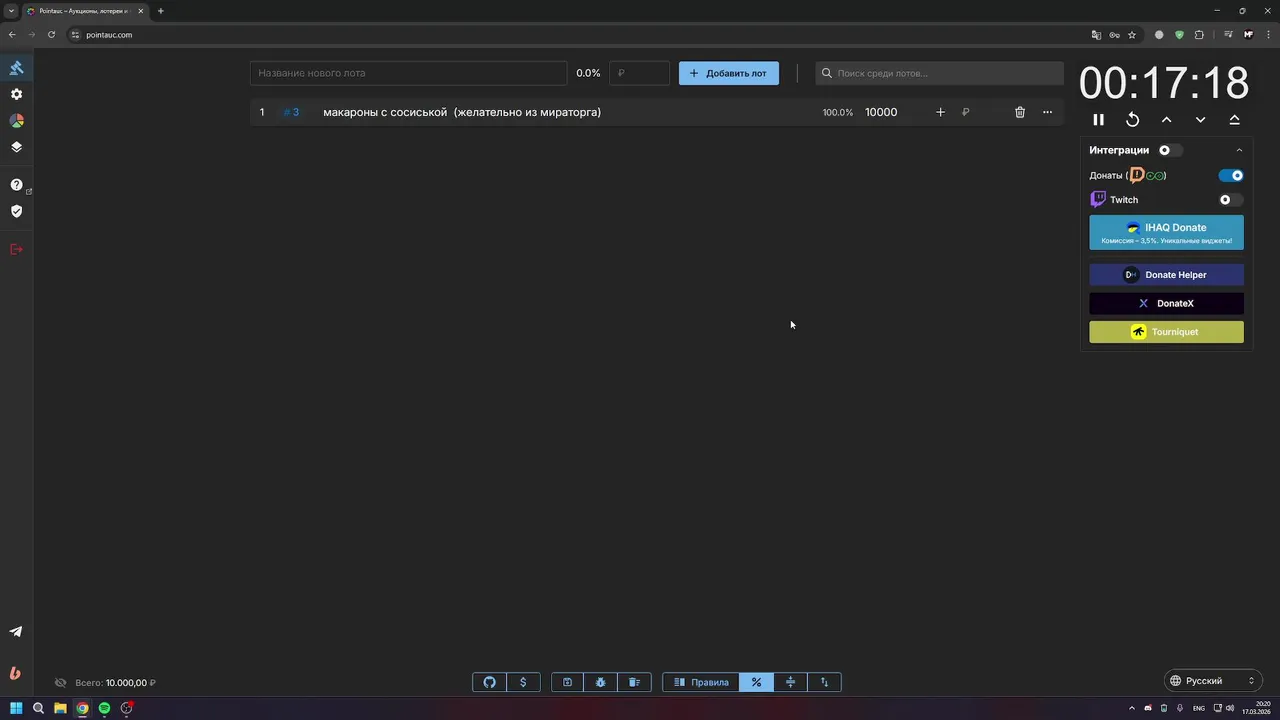Toggle the hidden total eye icon

(x=60, y=683)
